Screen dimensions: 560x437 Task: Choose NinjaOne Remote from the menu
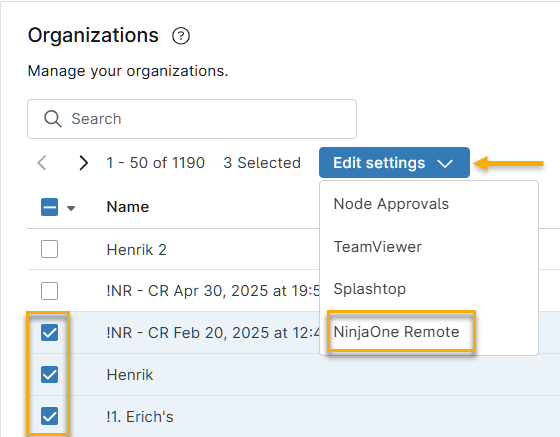pyautogui.click(x=429, y=332)
